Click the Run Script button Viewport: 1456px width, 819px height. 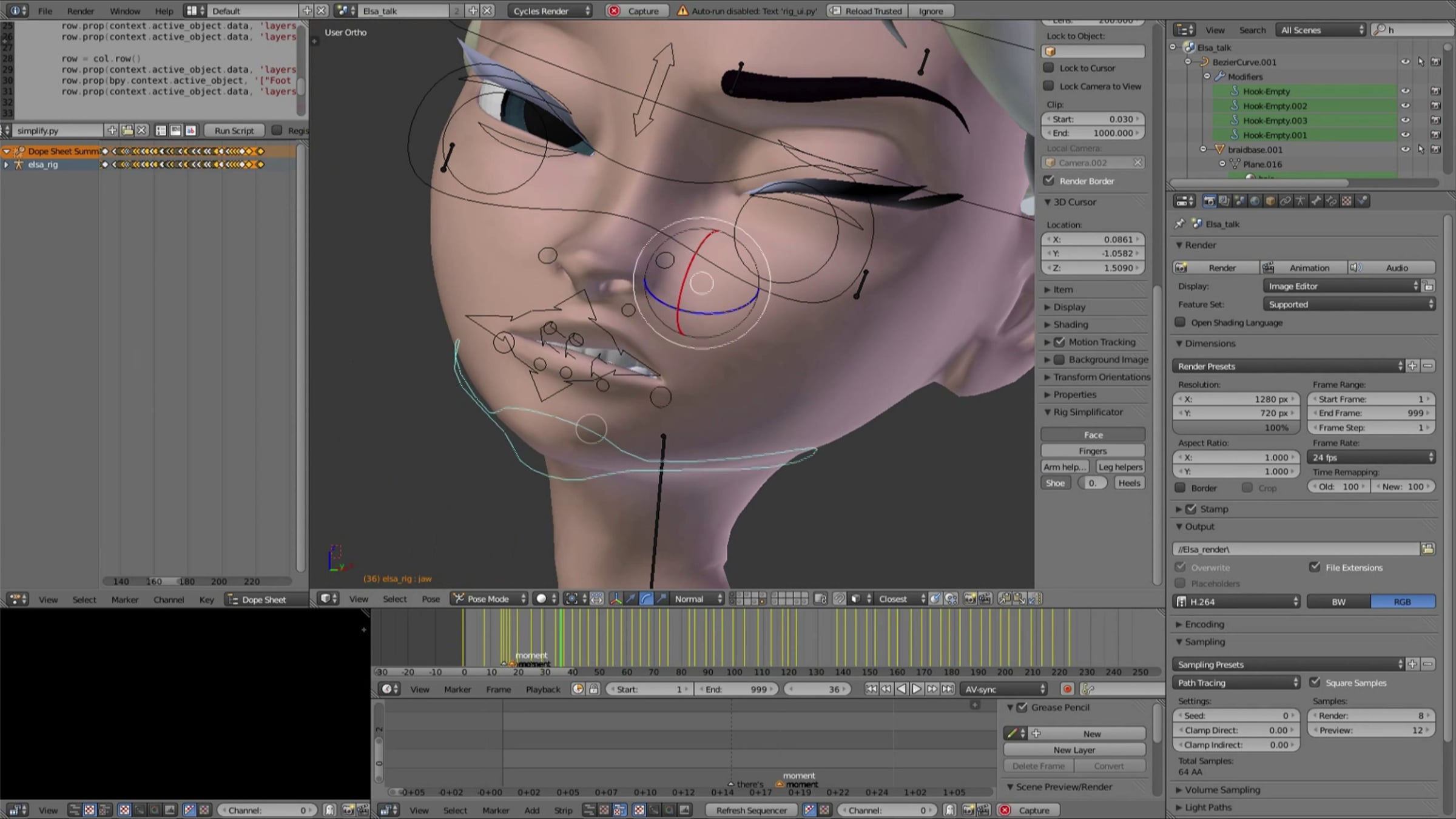234,130
